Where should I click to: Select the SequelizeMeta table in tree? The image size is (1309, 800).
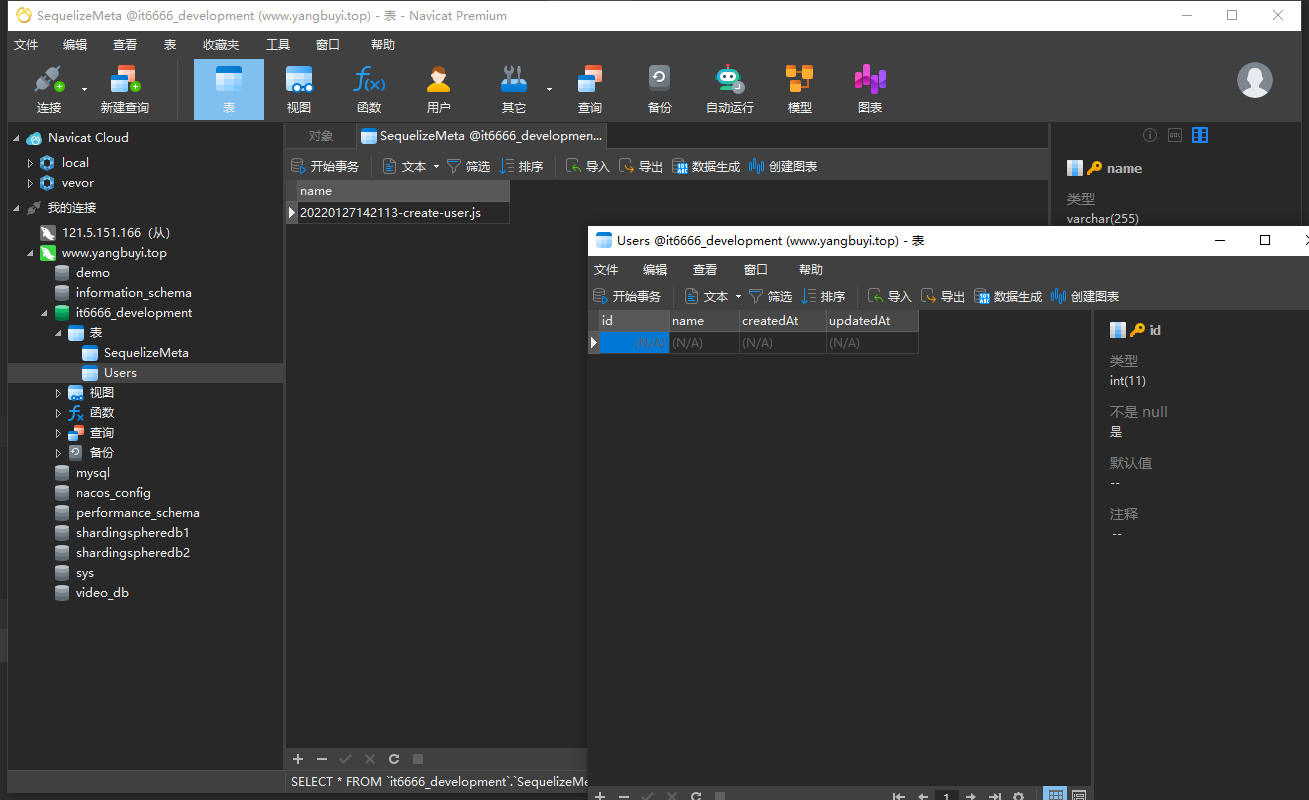point(146,353)
